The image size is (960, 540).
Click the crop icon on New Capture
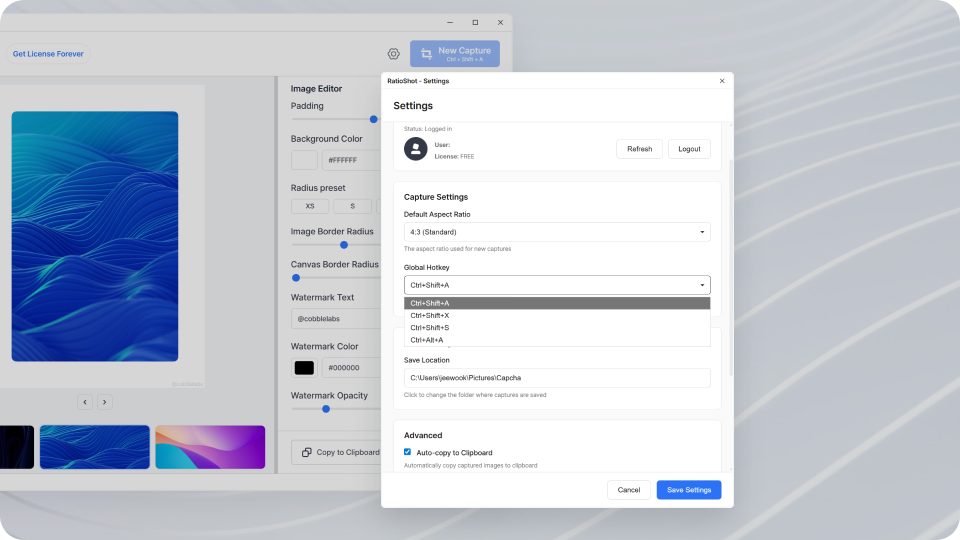(426, 54)
